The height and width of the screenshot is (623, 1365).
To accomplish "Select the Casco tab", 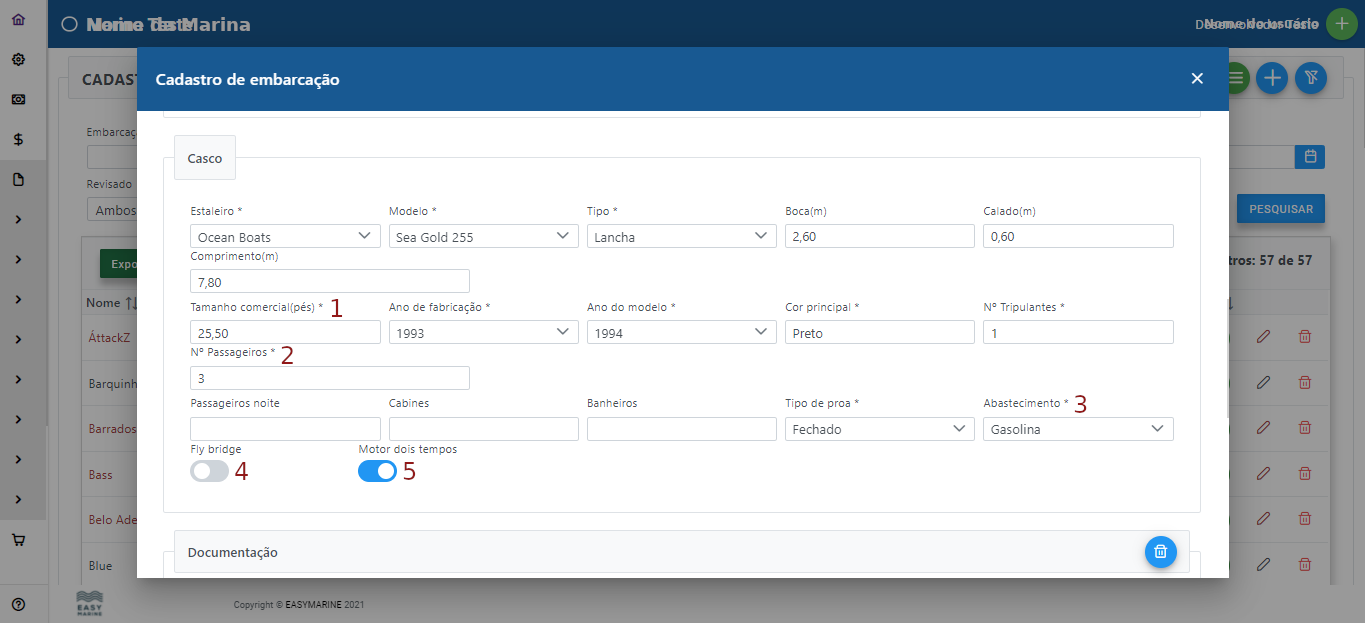I will 205,158.
